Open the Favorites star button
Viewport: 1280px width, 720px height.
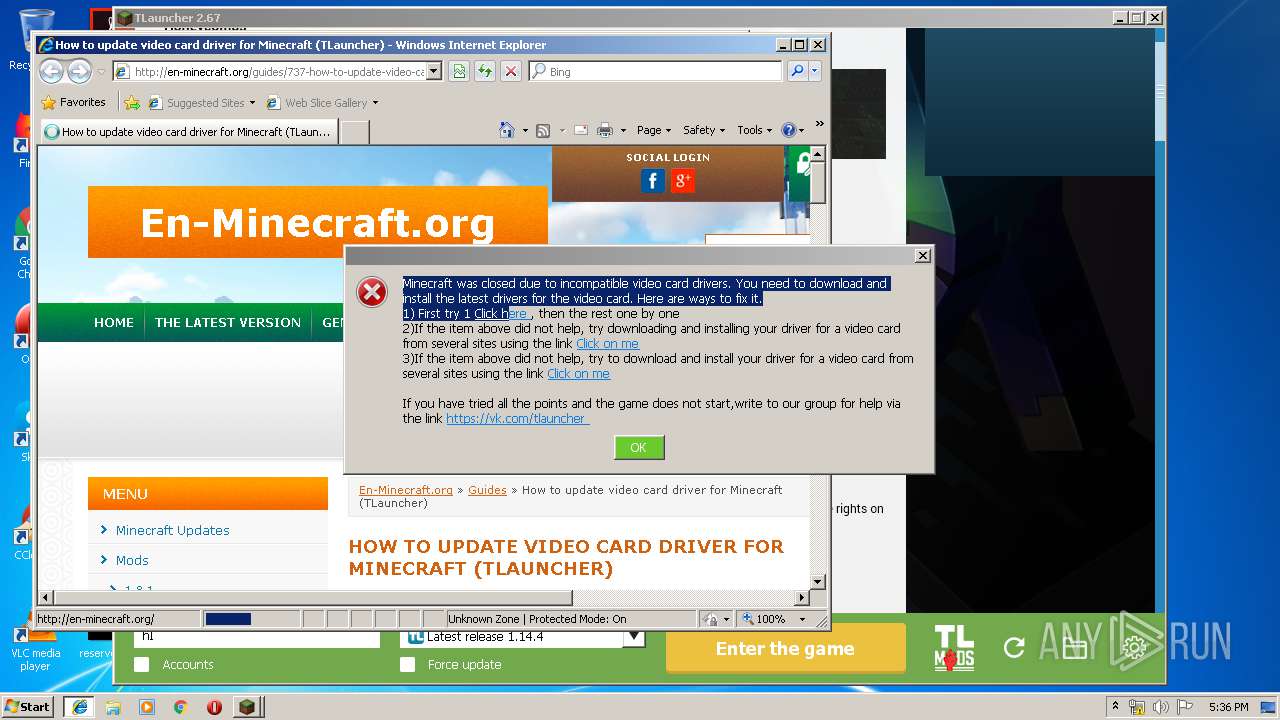[74, 102]
